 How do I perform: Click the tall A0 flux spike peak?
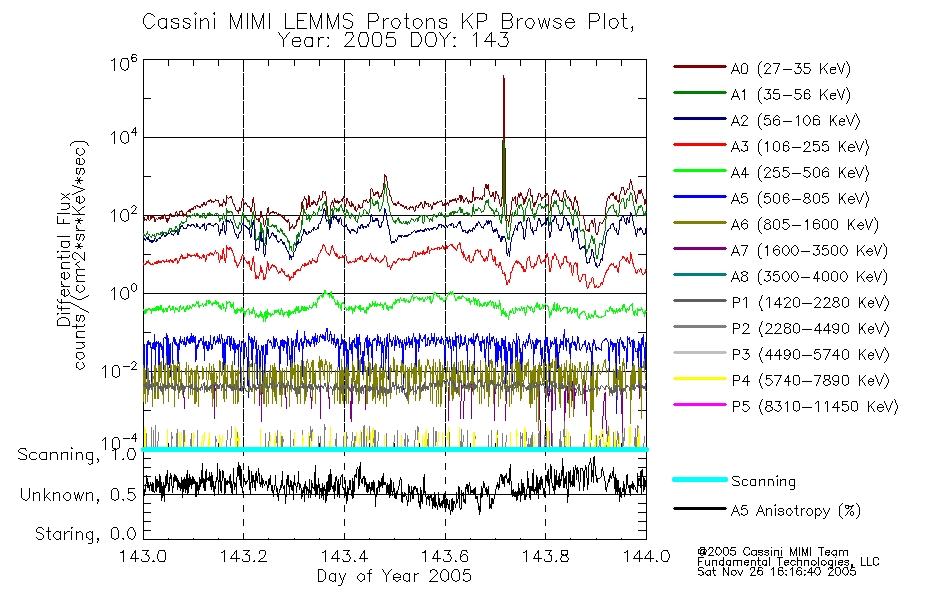pos(503,78)
